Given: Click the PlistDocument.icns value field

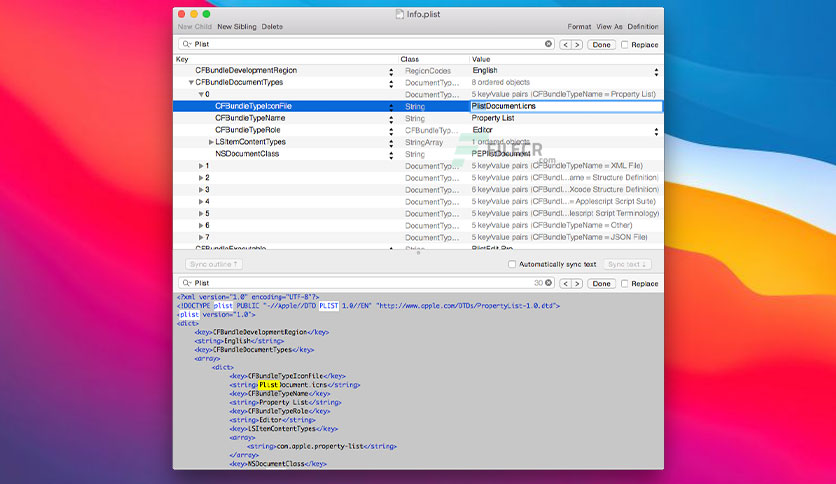Looking at the screenshot, I should [x=566, y=107].
